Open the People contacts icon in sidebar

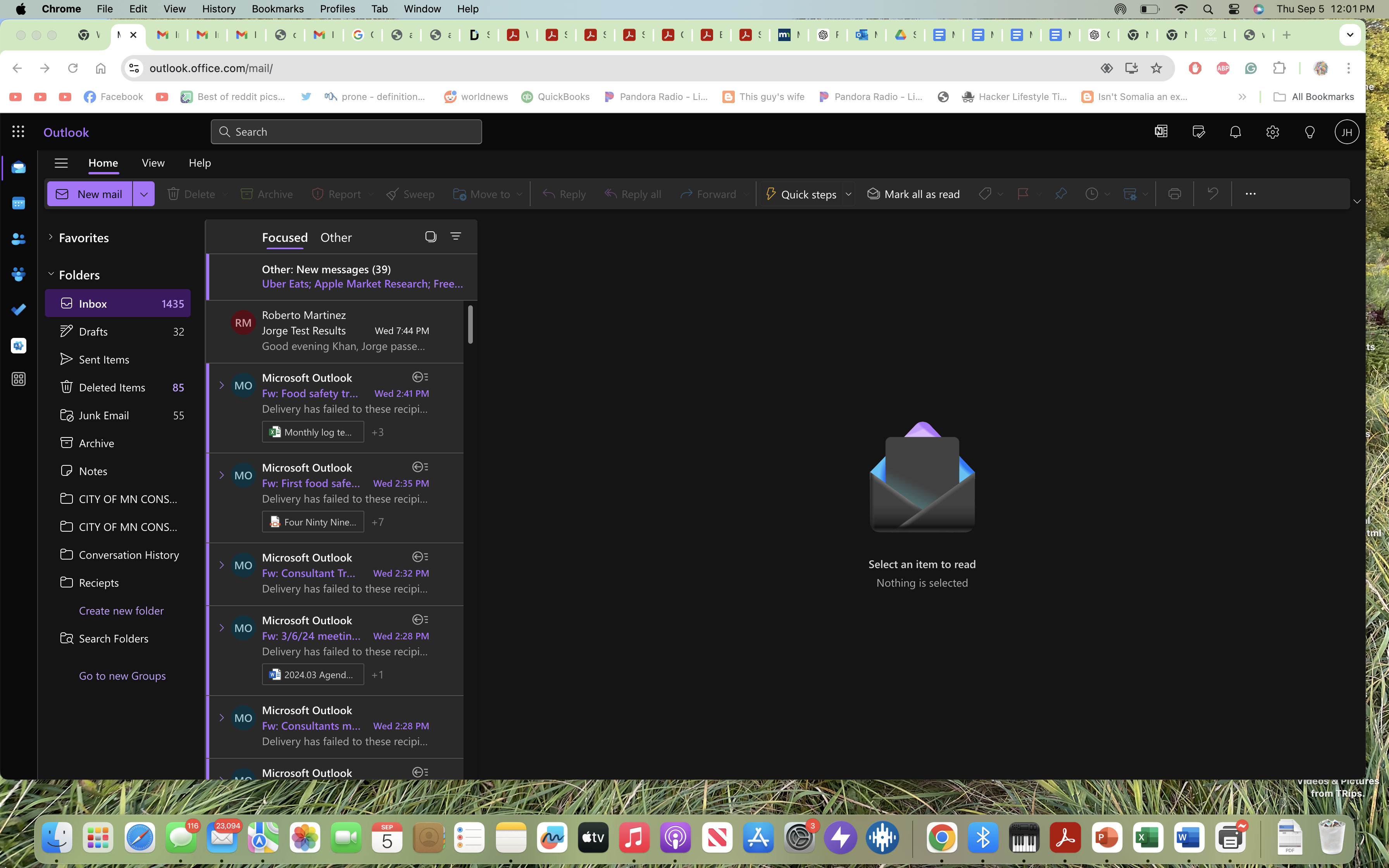coord(18,239)
